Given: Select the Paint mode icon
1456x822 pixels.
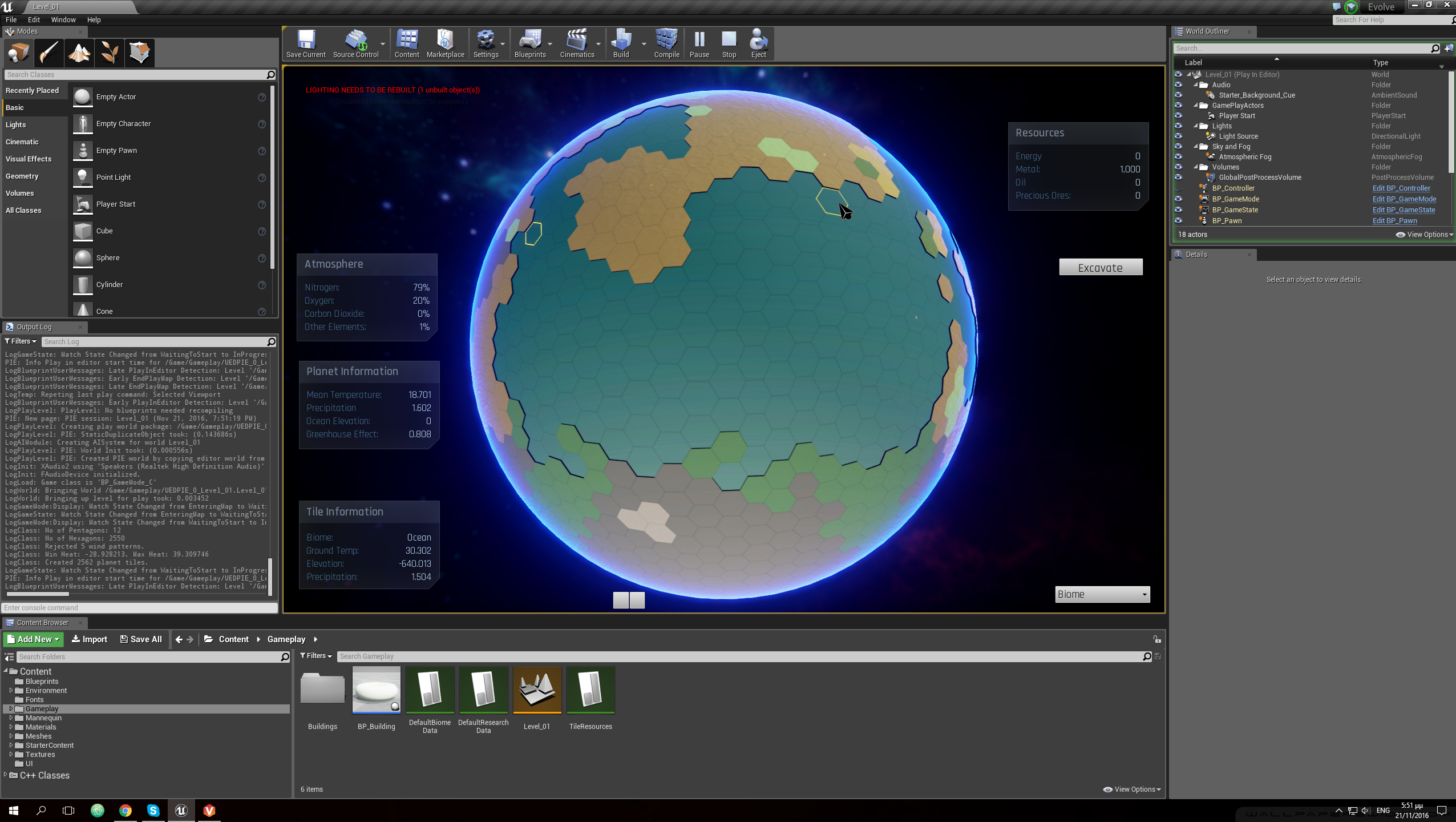Looking at the screenshot, I should tap(48, 53).
